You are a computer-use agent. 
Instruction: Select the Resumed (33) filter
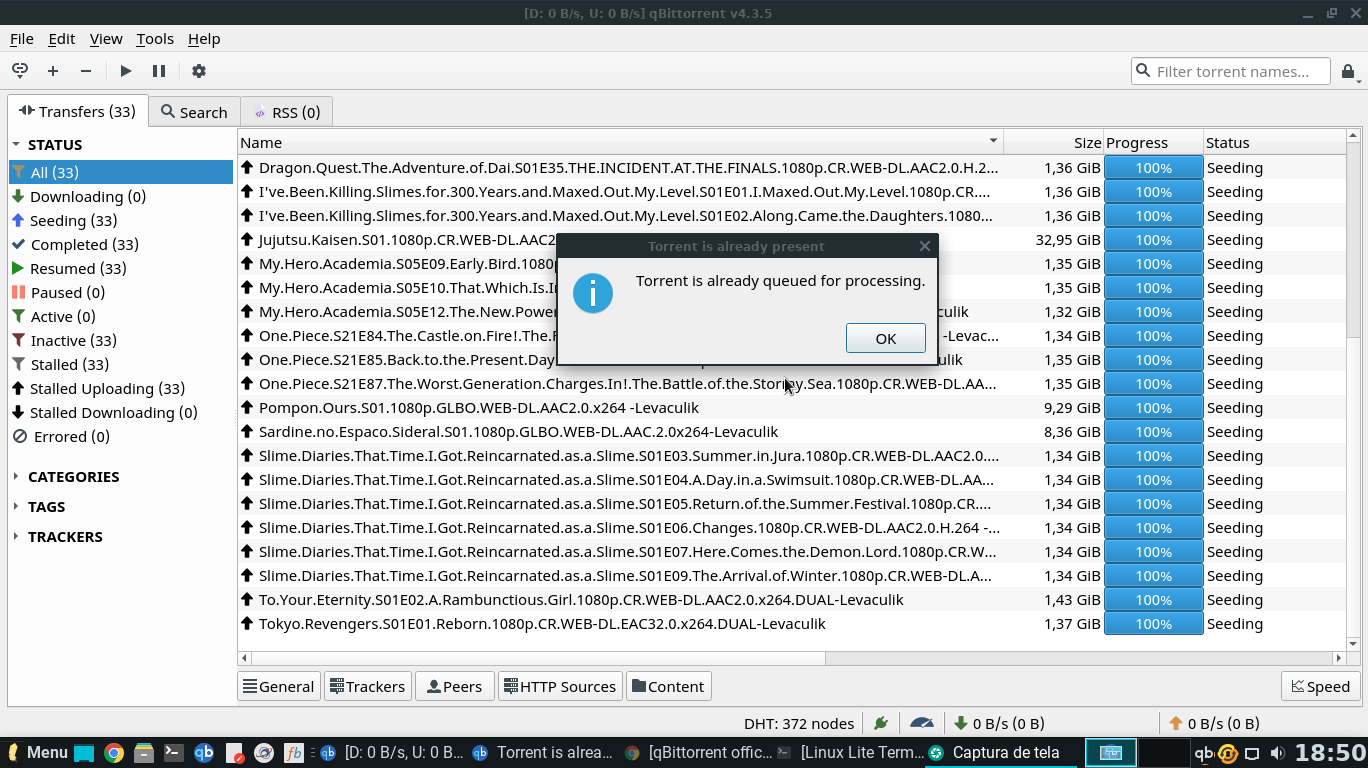(x=121, y=268)
